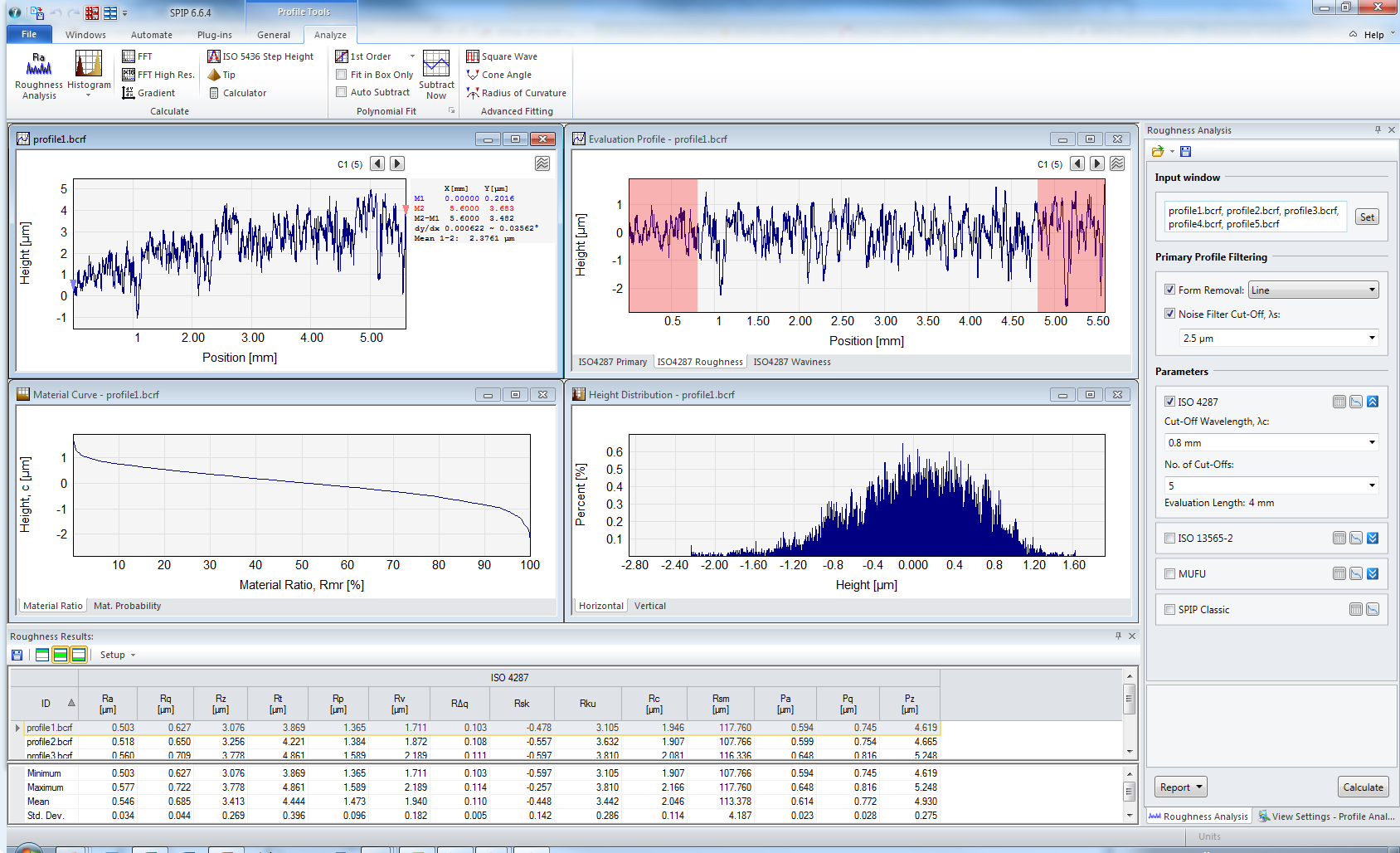Select ISO4287 Roughness tab
The width and height of the screenshot is (1400, 853).
coord(700,362)
